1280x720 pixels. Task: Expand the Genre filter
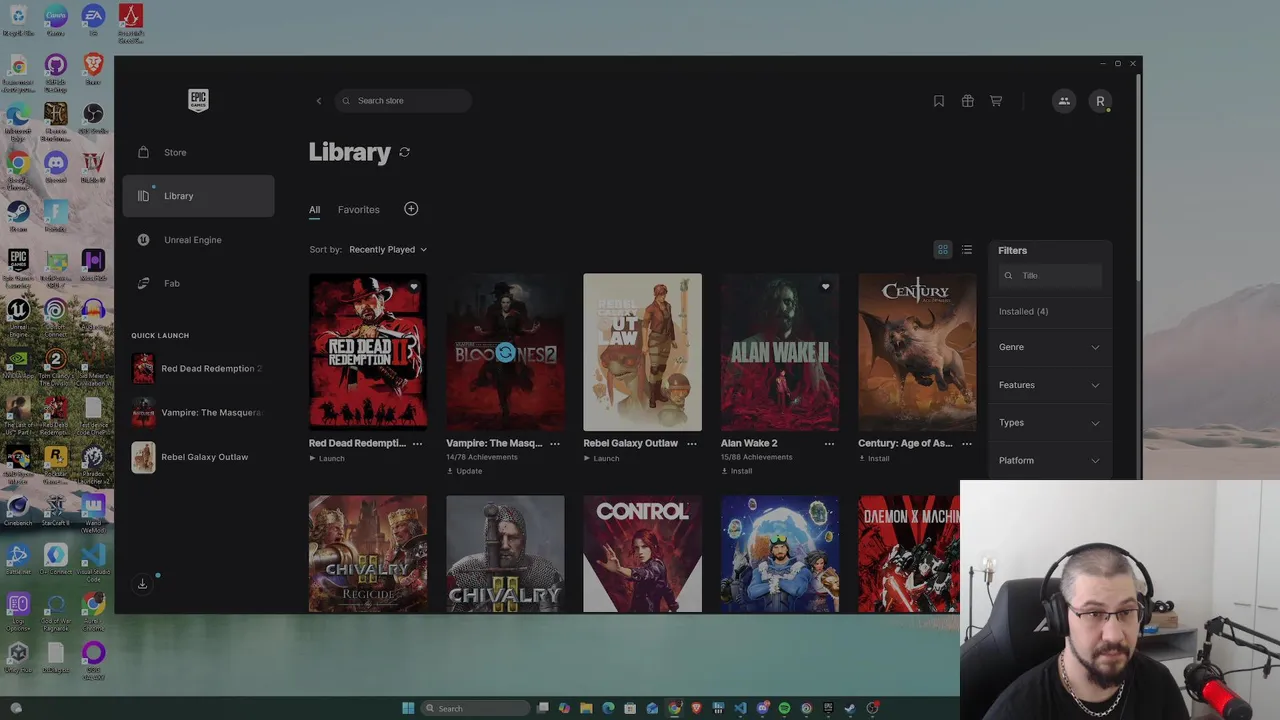point(1049,347)
